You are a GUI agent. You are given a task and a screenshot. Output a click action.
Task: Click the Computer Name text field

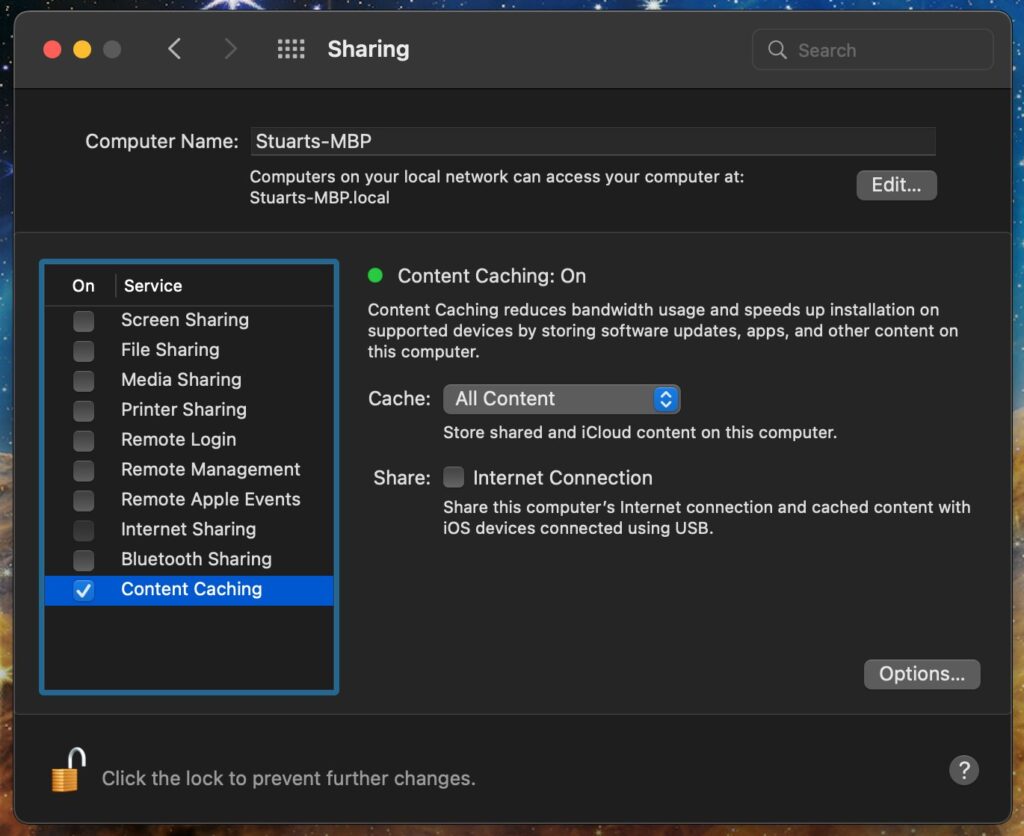coord(593,142)
